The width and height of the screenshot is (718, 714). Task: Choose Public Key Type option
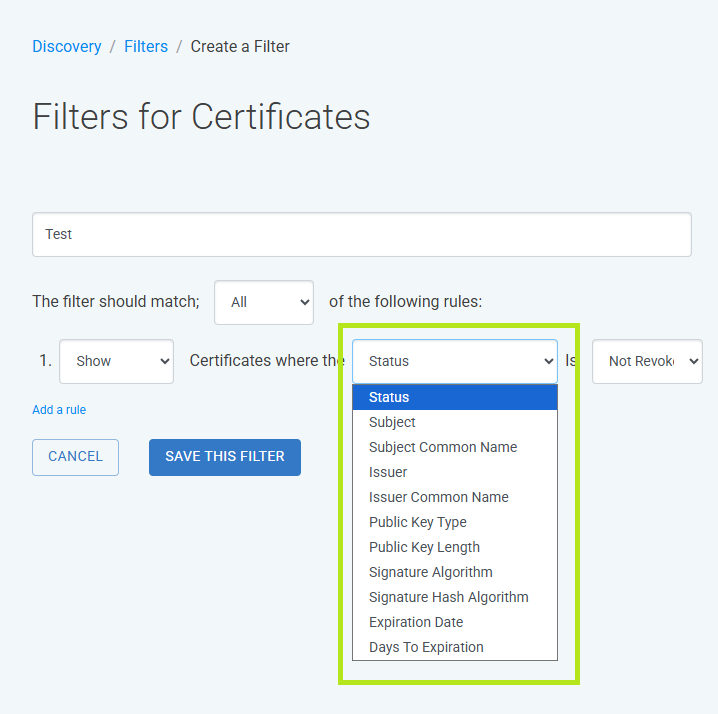click(x=455, y=522)
